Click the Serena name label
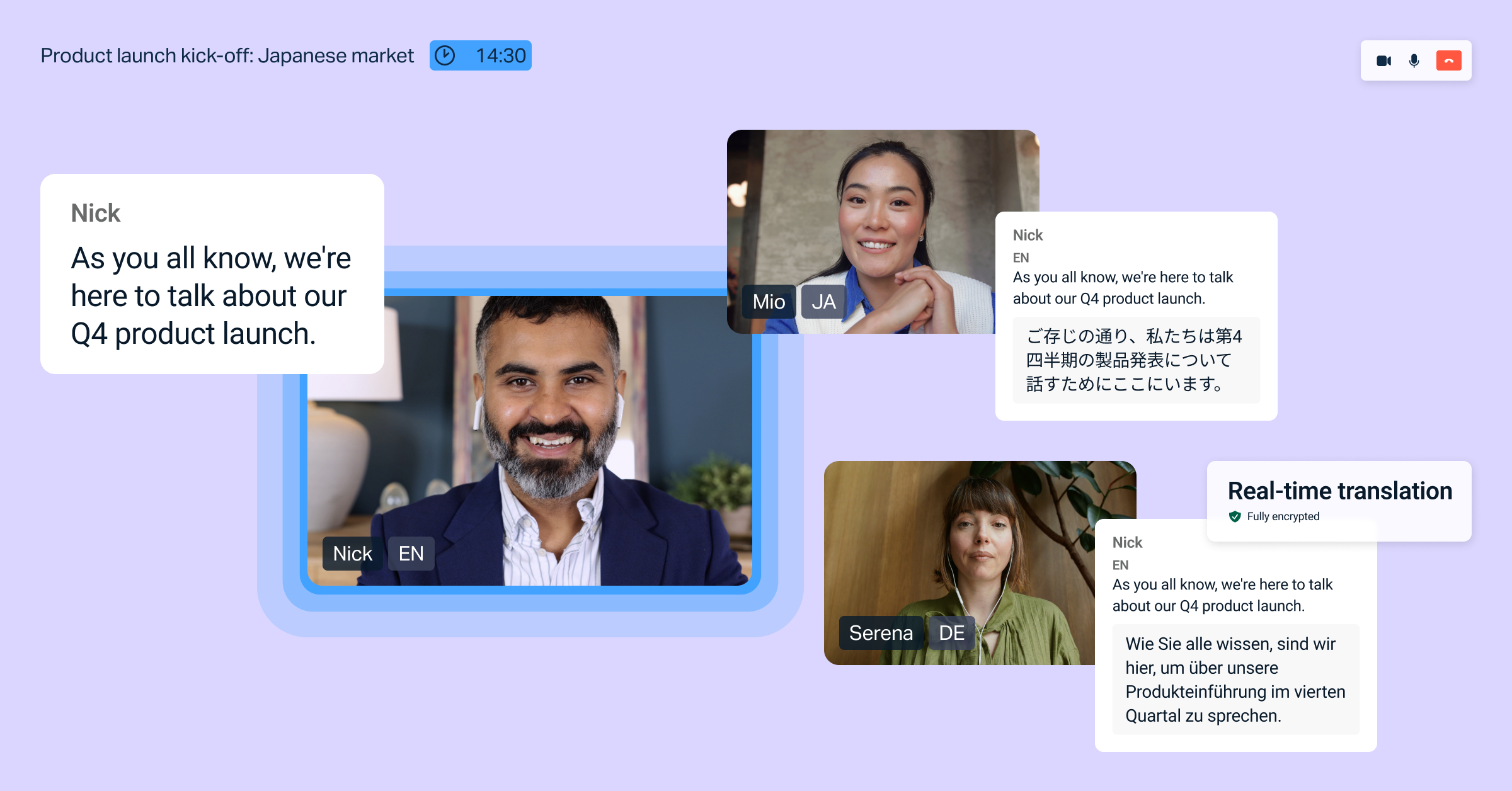The image size is (1512, 791). pos(881,633)
